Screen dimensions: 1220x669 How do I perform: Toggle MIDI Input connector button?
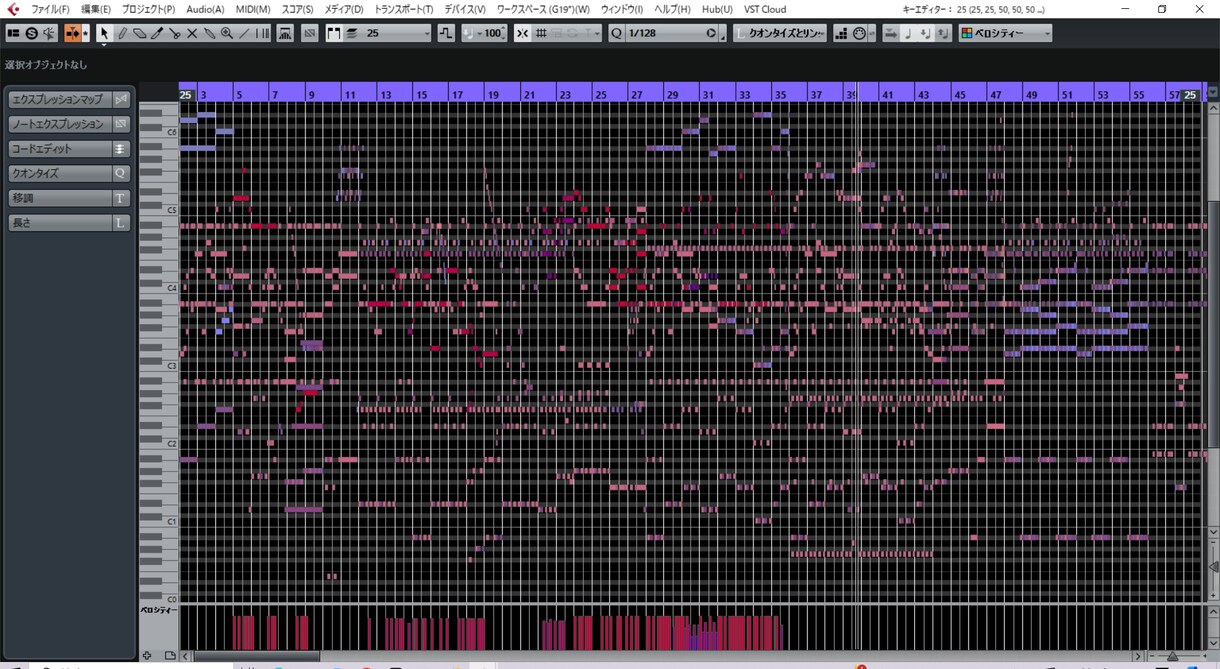858,33
